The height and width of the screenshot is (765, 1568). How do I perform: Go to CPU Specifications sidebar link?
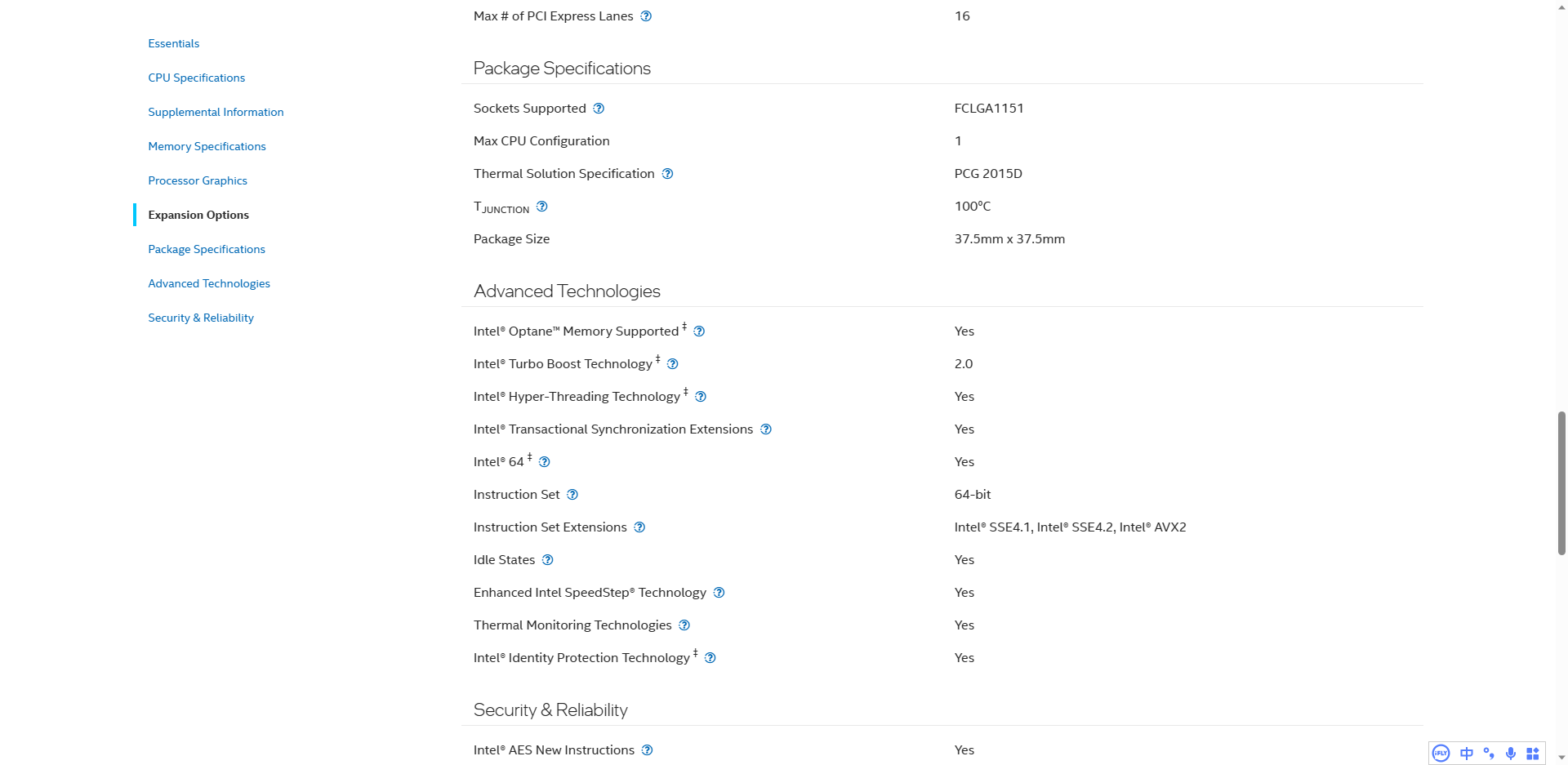tap(196, 78)
